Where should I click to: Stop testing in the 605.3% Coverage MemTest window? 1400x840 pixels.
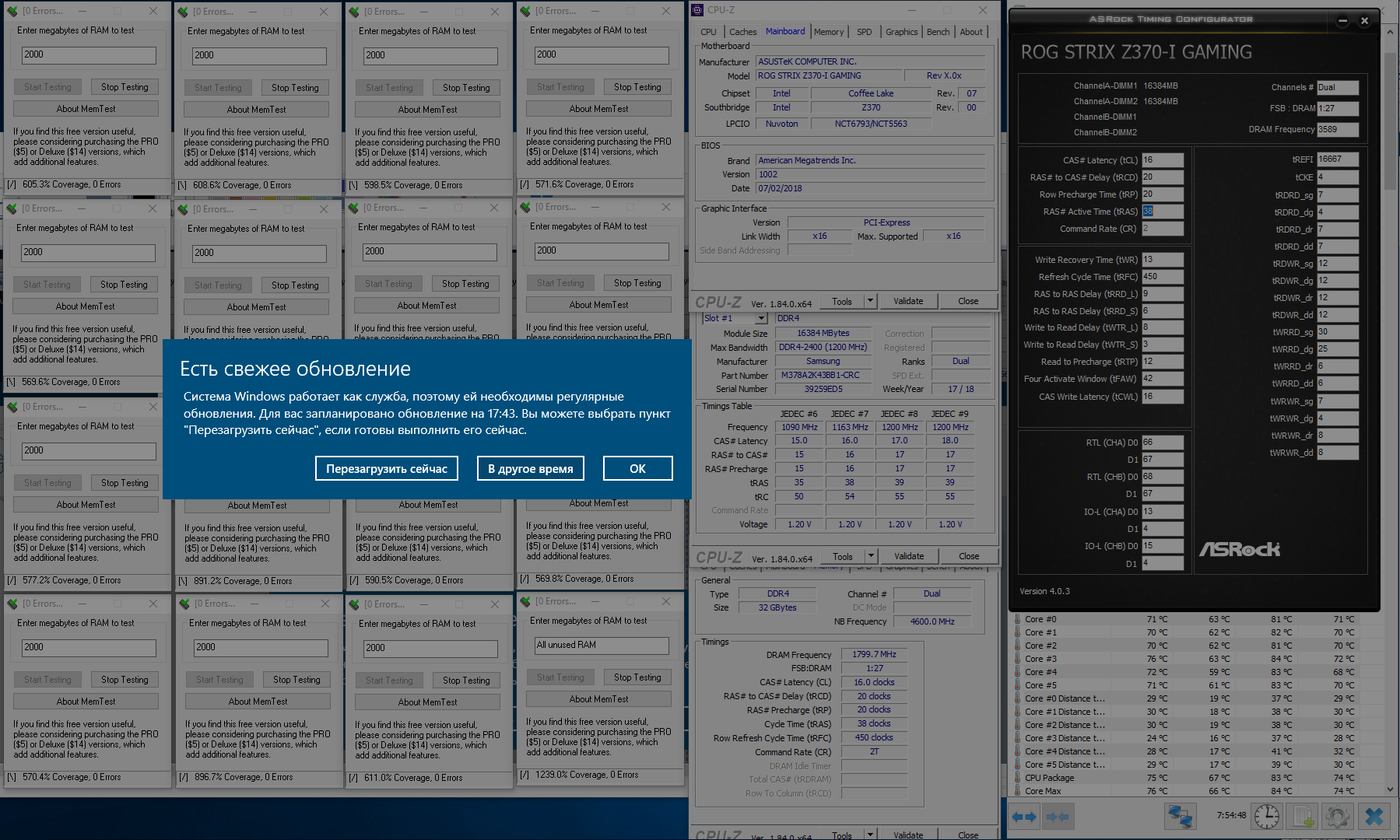point(125,87)
